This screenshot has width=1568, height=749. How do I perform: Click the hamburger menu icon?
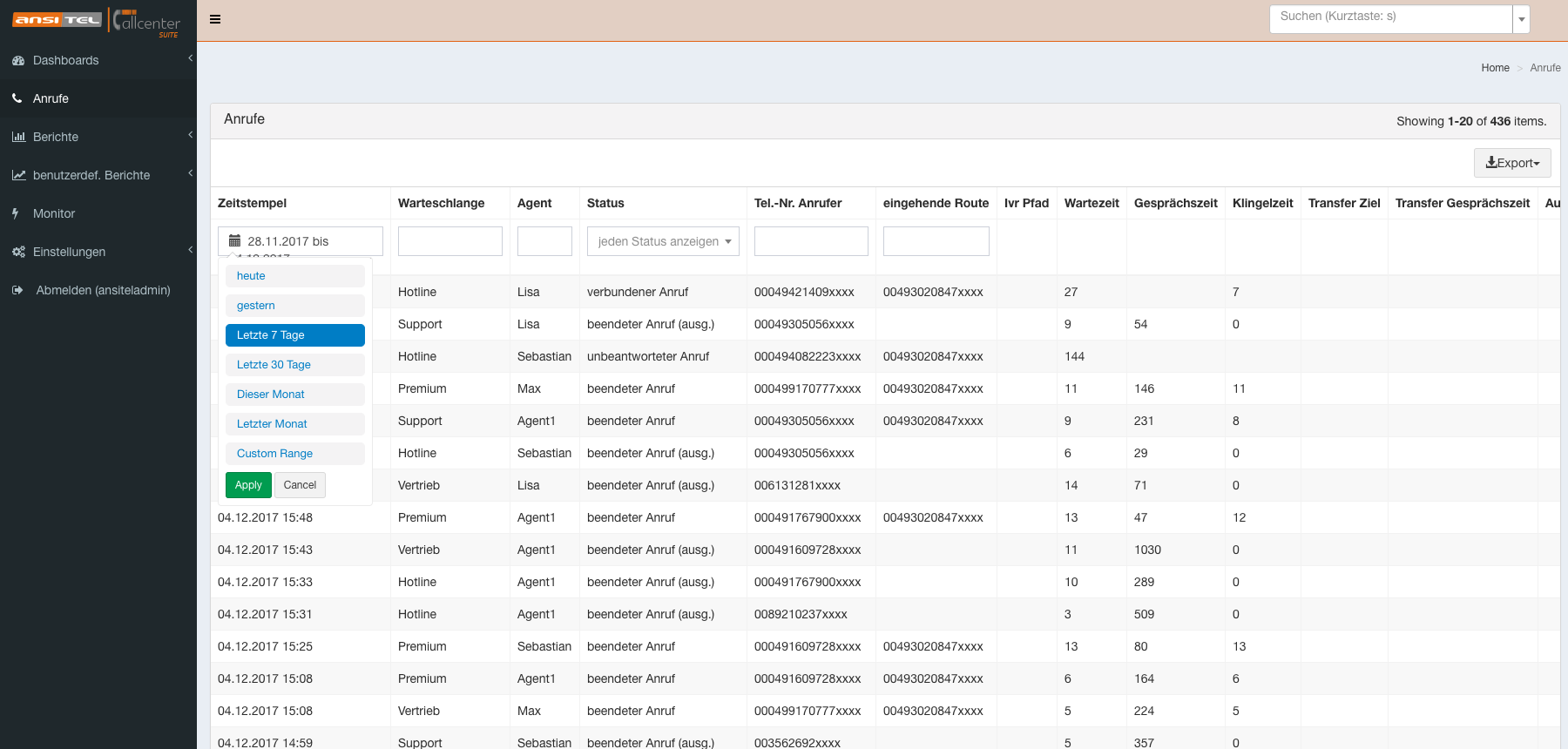tap(215, 19)
